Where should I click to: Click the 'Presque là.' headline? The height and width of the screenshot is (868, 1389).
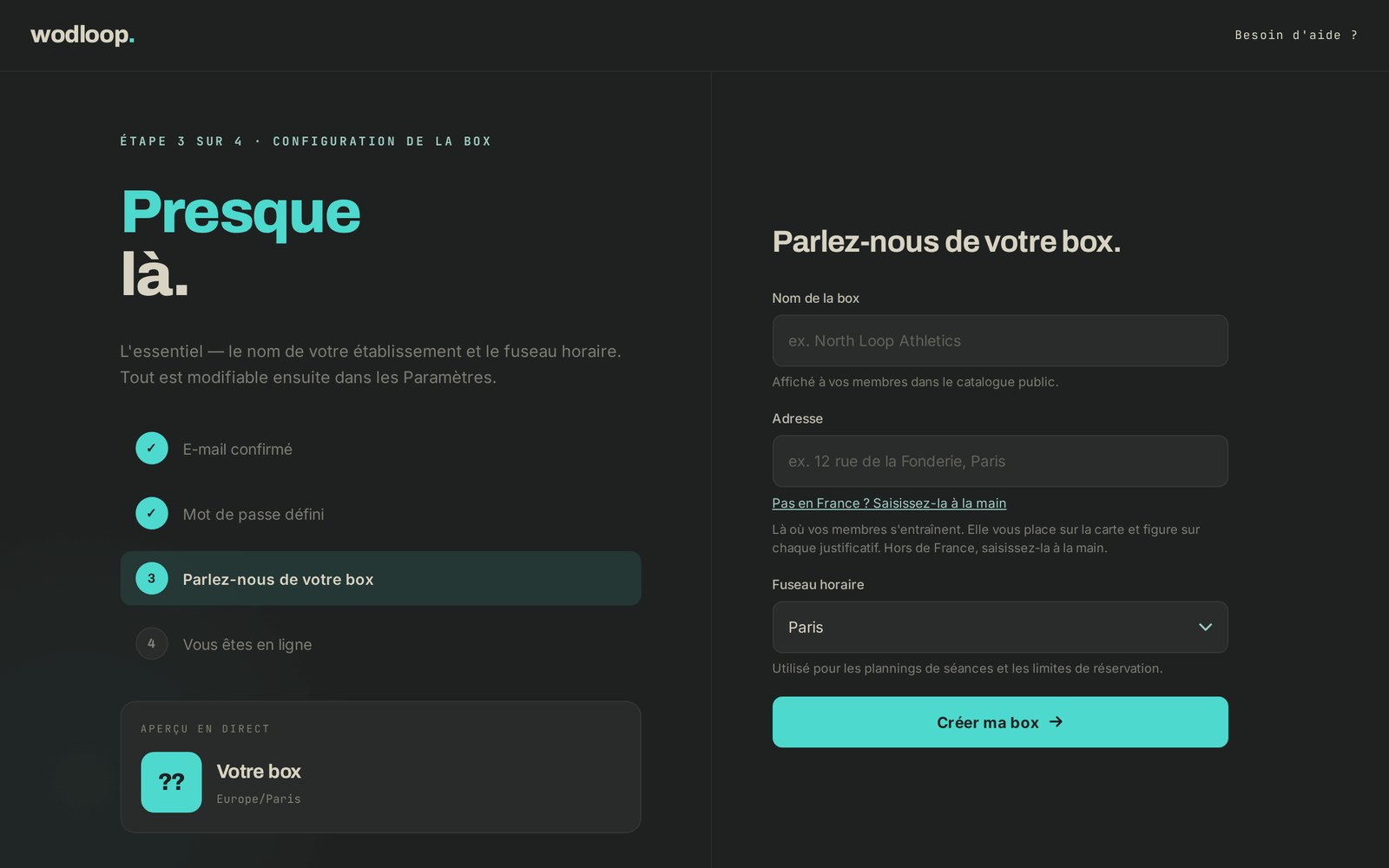click(x=240, y=242)
